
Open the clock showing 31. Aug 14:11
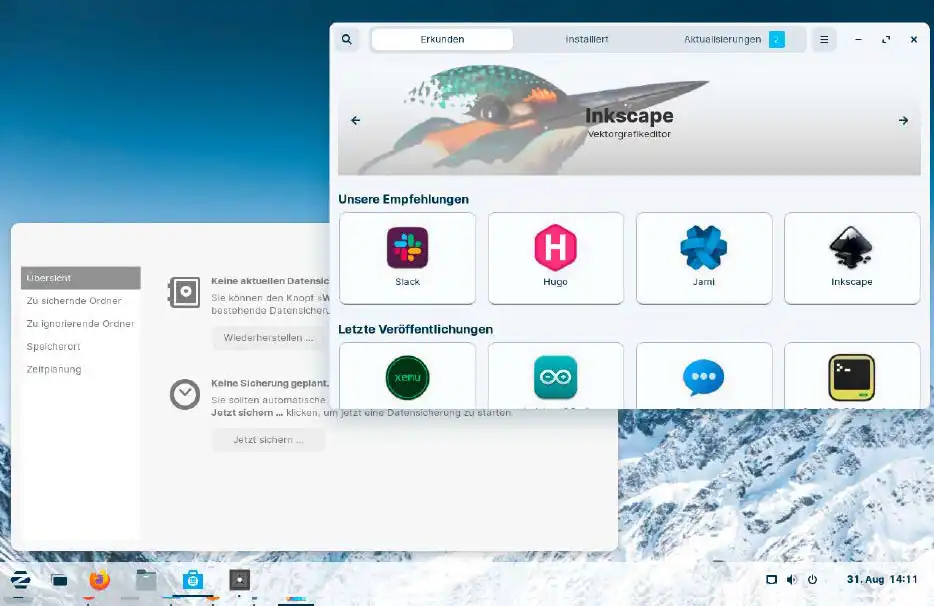[x=882, y=579]
